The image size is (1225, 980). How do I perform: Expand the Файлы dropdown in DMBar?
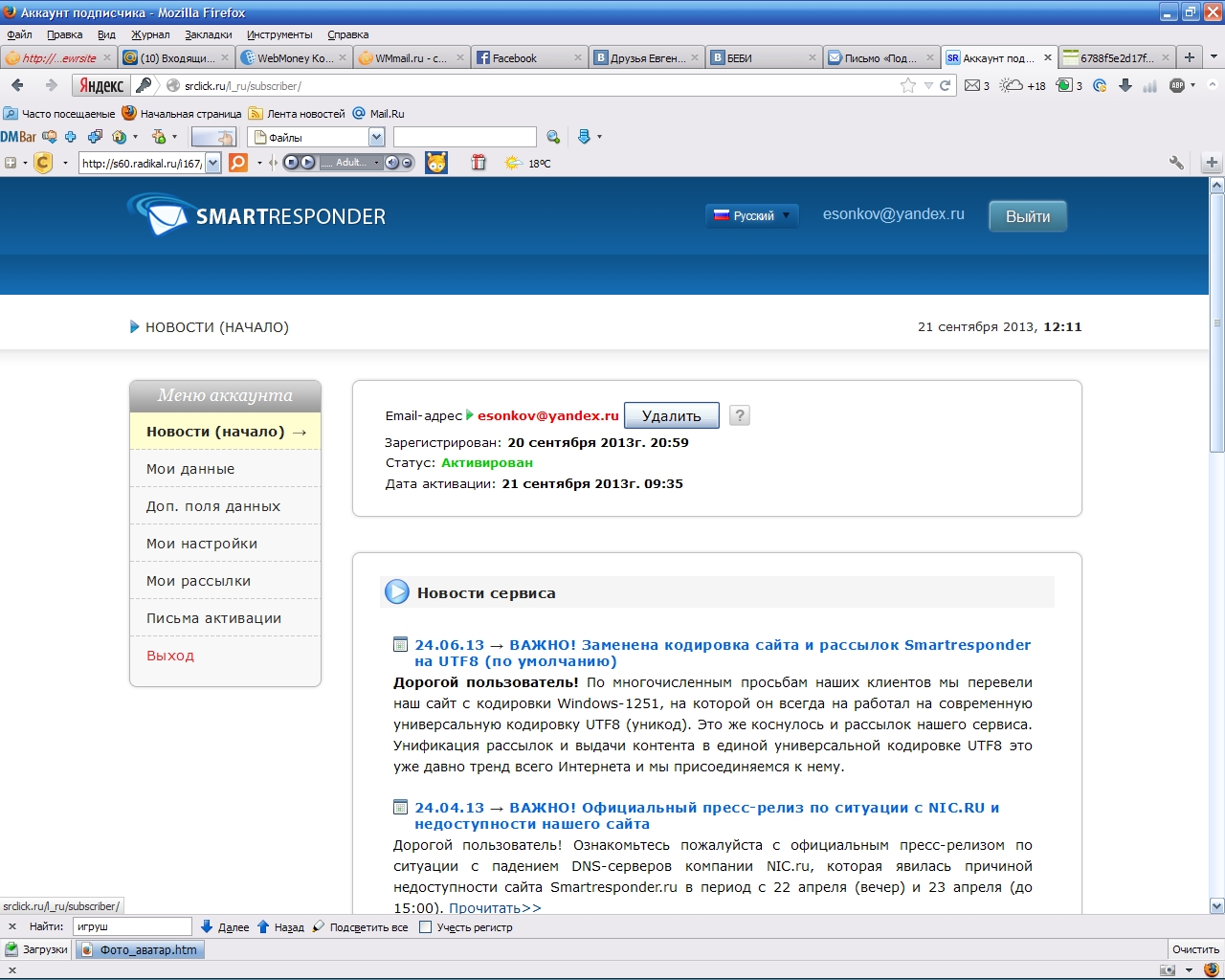tap(376, 137)
